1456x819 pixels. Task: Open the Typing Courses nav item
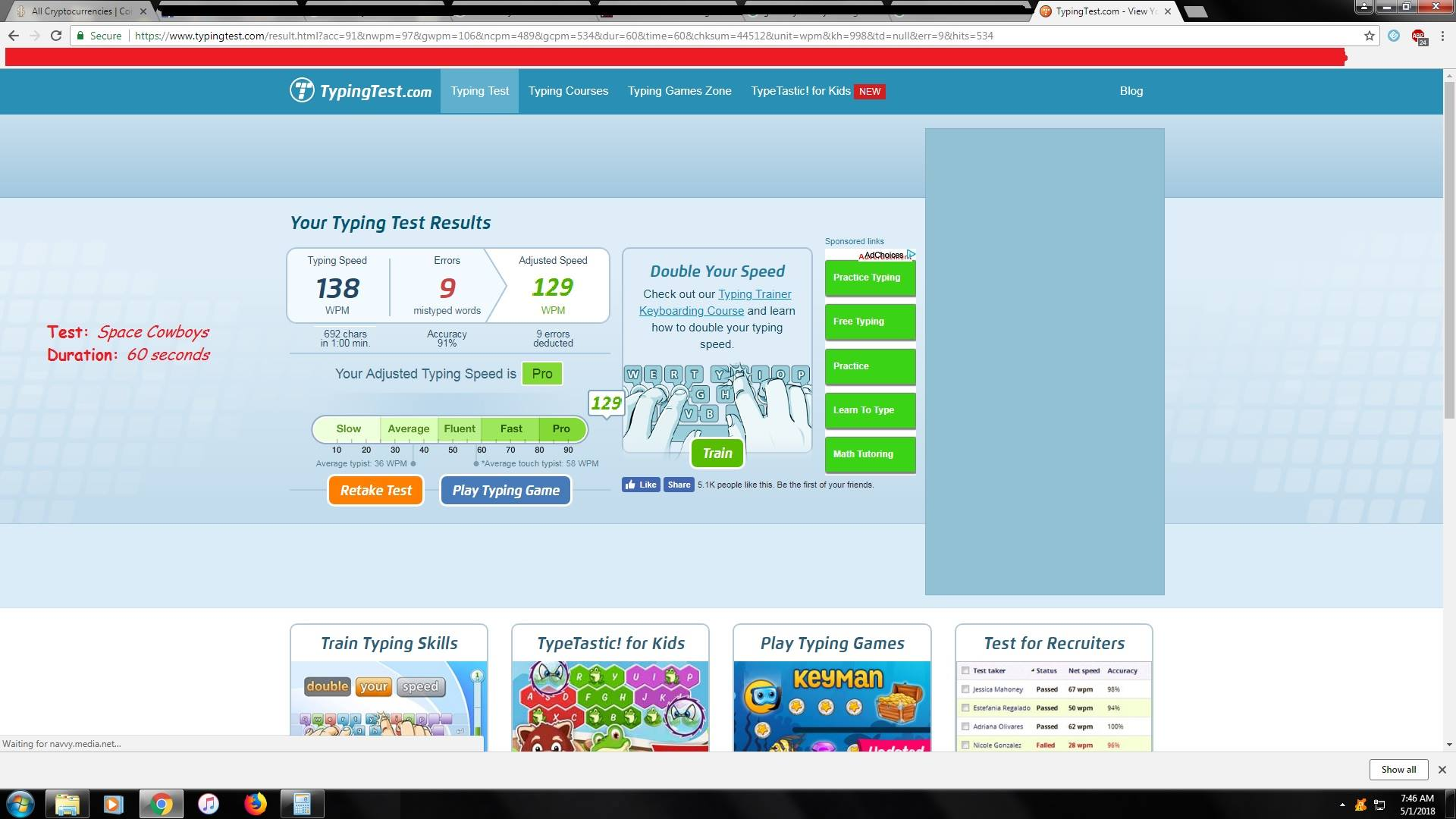click(568, 91)
